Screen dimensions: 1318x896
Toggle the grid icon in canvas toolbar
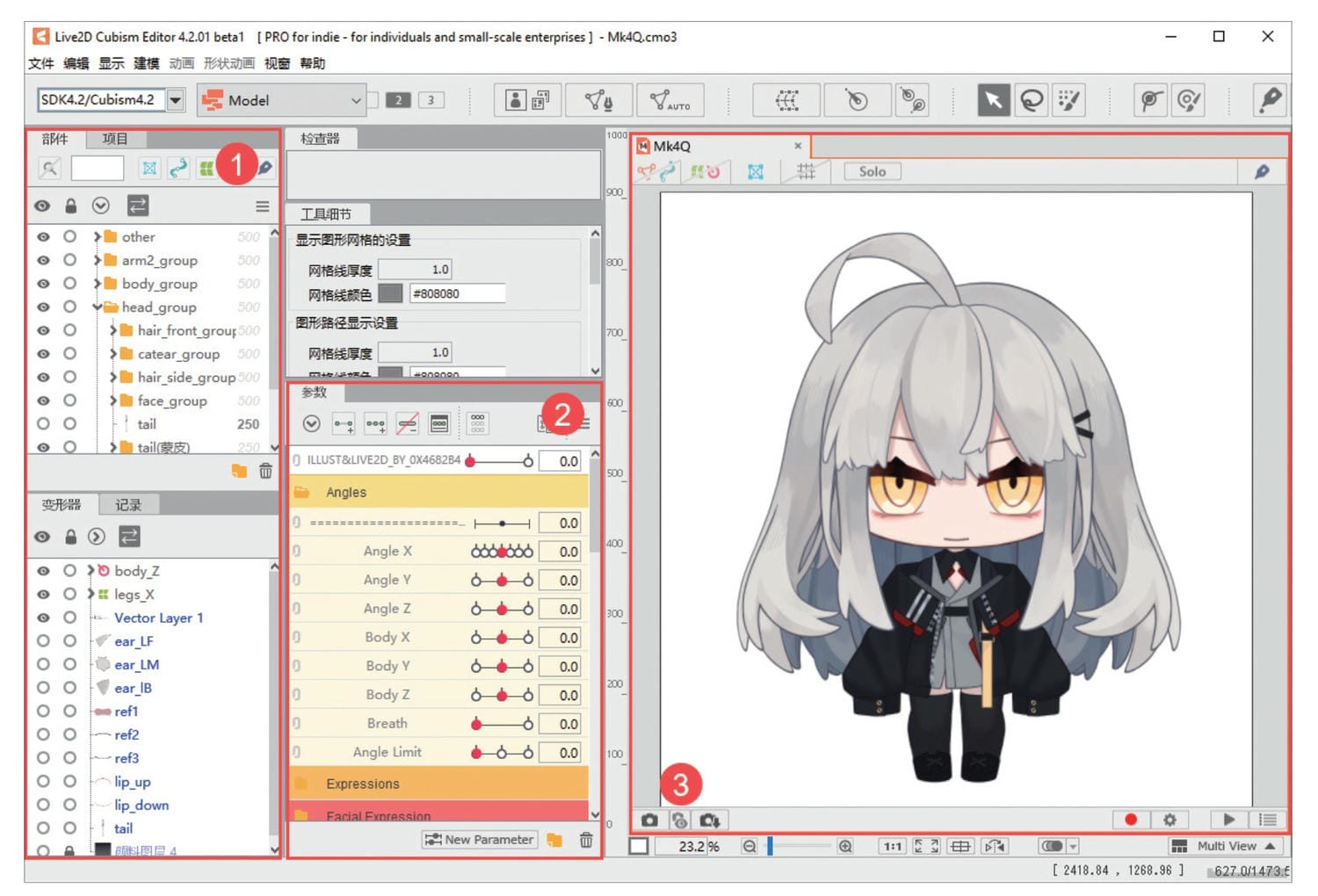806,171
